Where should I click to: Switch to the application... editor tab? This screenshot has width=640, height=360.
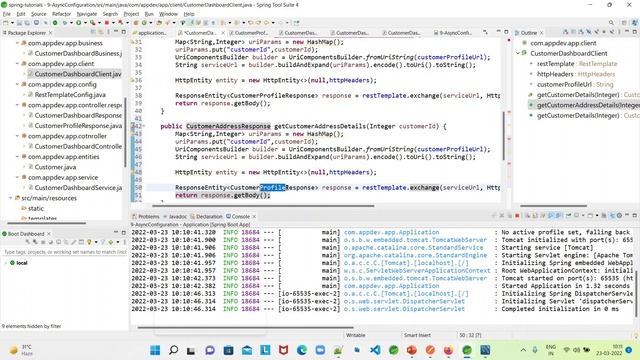point(149,33)
